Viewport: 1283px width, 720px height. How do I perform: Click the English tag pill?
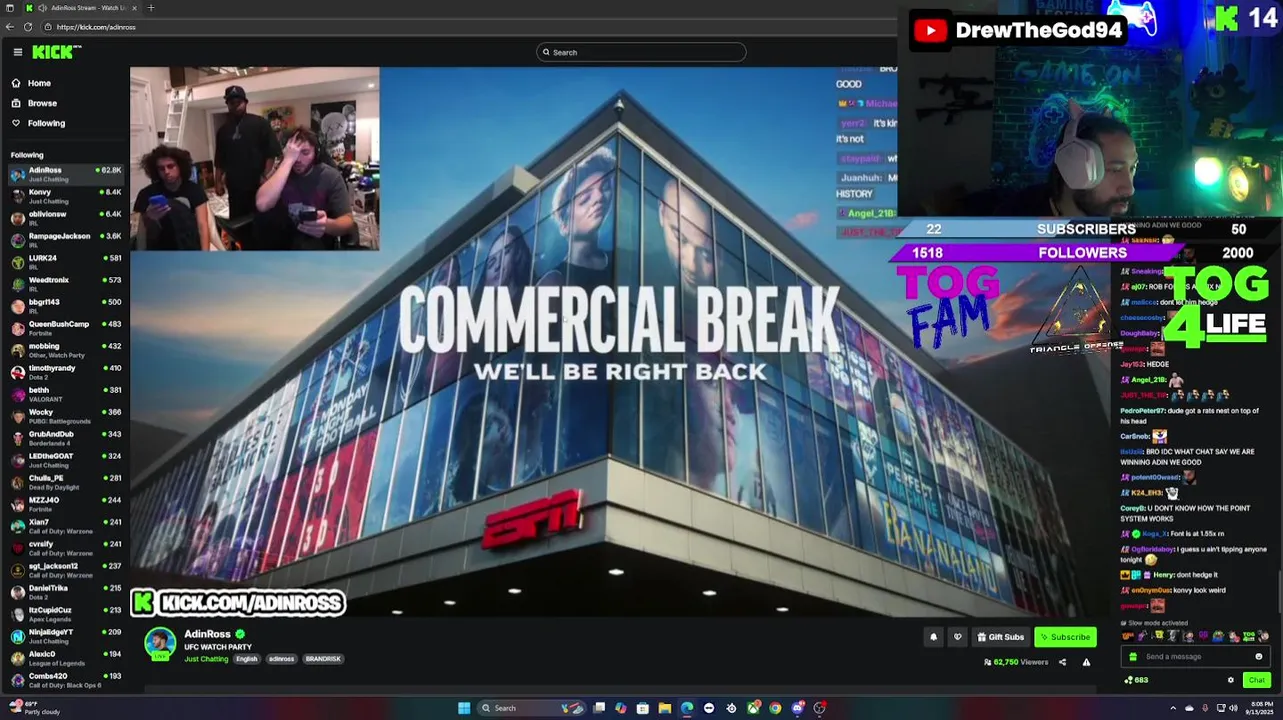pyautogui.click(x=247, y=659)
